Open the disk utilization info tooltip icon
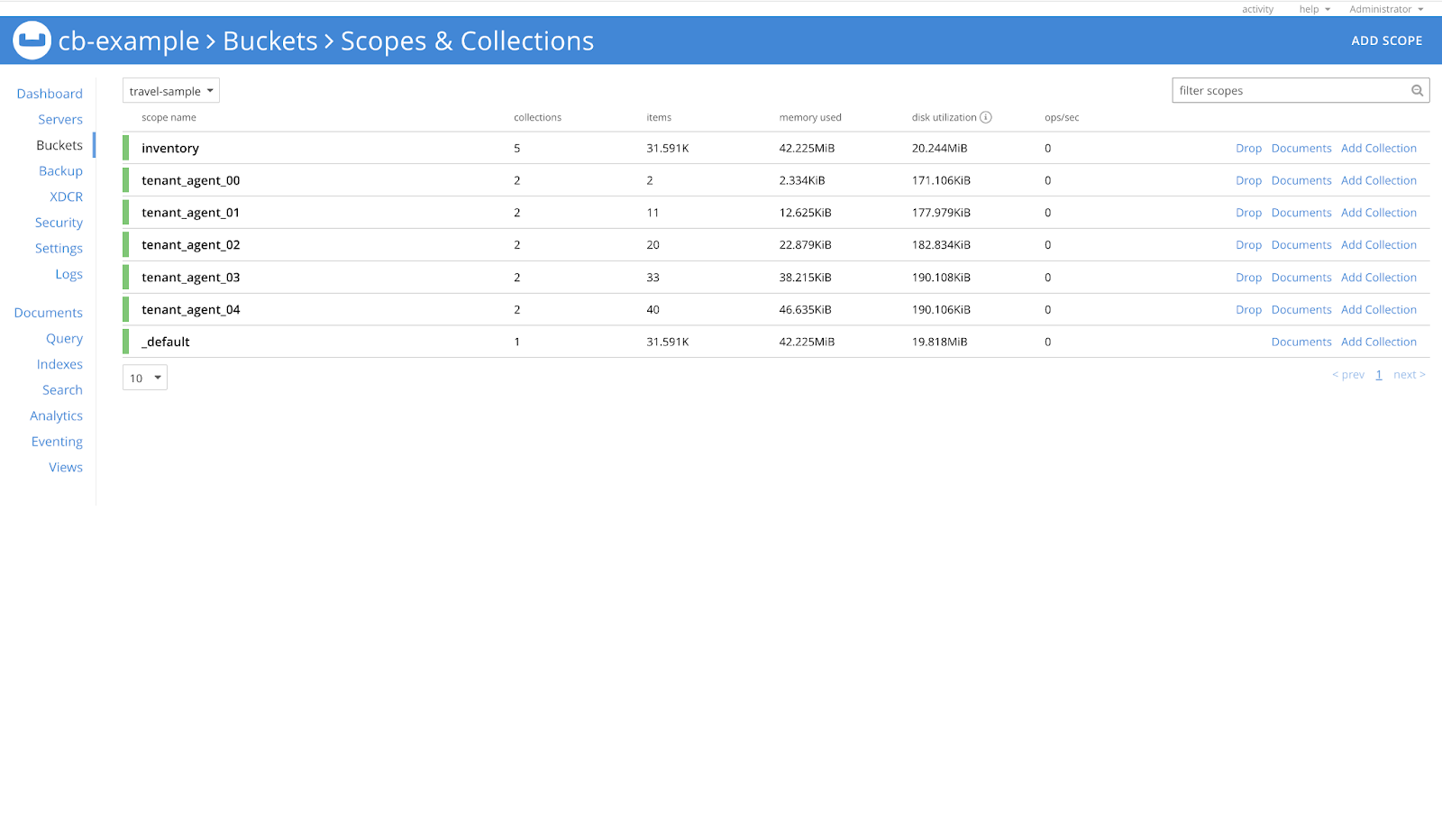This screenshot has height=840, width=1442. click(987, 117)
